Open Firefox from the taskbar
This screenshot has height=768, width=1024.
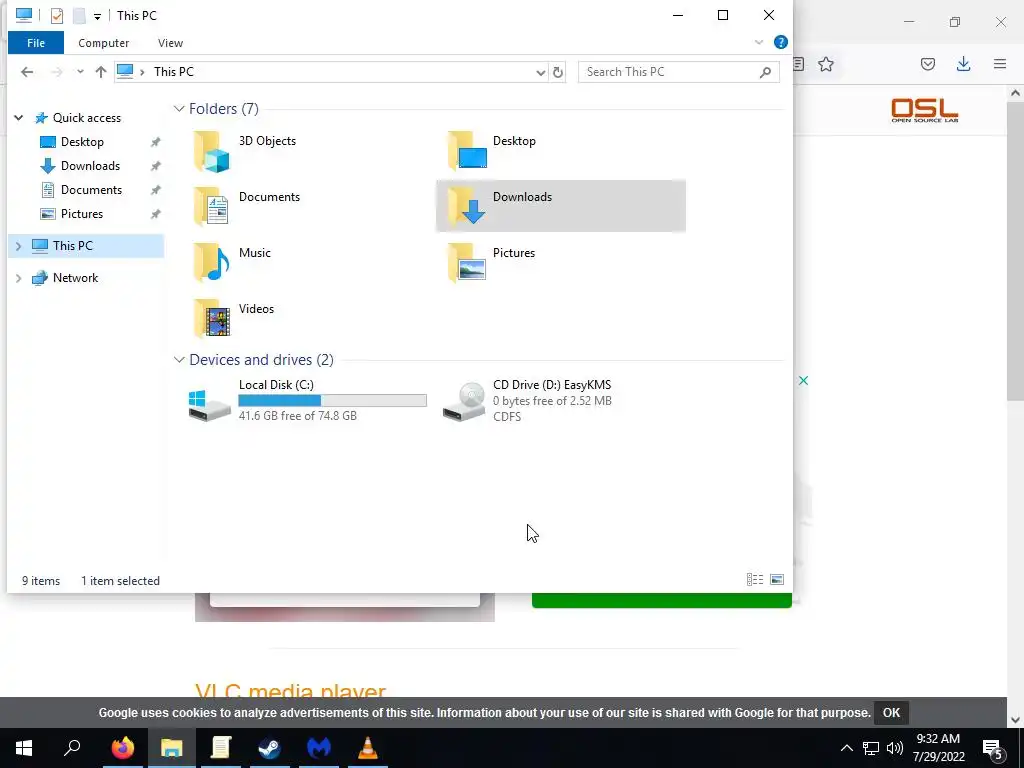[122, 748]
